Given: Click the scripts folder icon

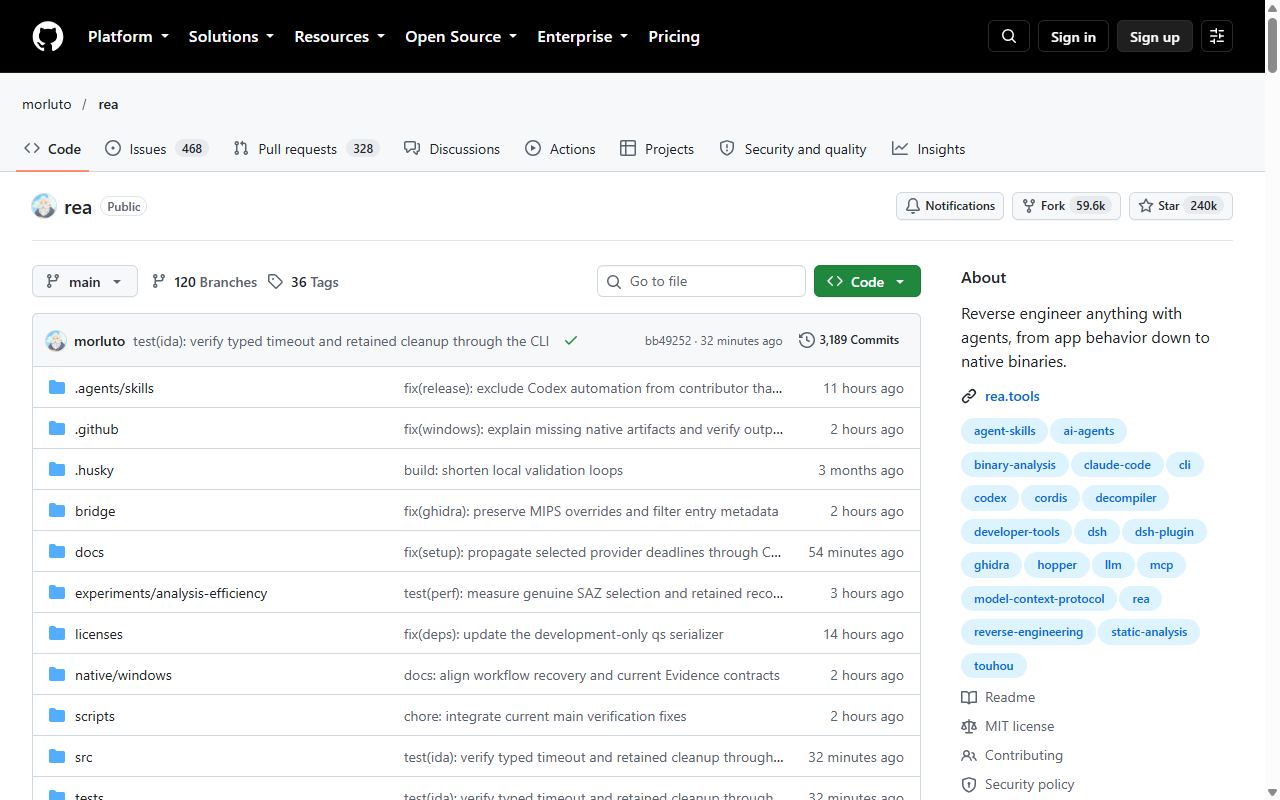Looking at the screenshot, I should click(x=57, y=716).
